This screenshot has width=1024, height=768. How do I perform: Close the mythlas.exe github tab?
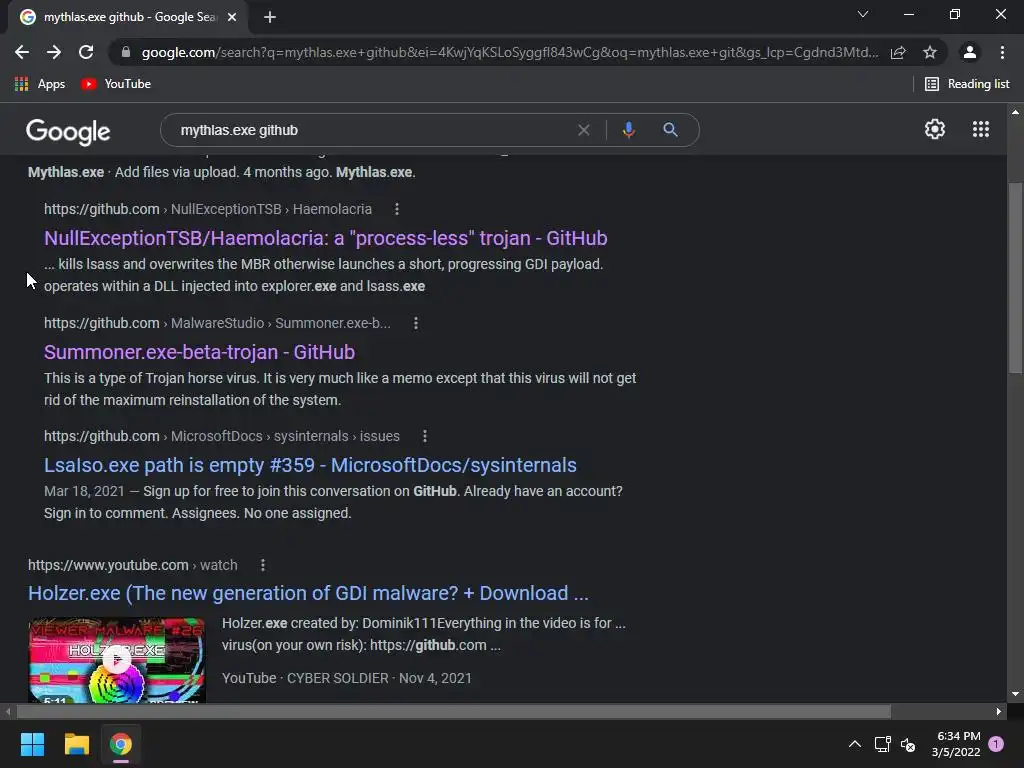tap(232, 17)
